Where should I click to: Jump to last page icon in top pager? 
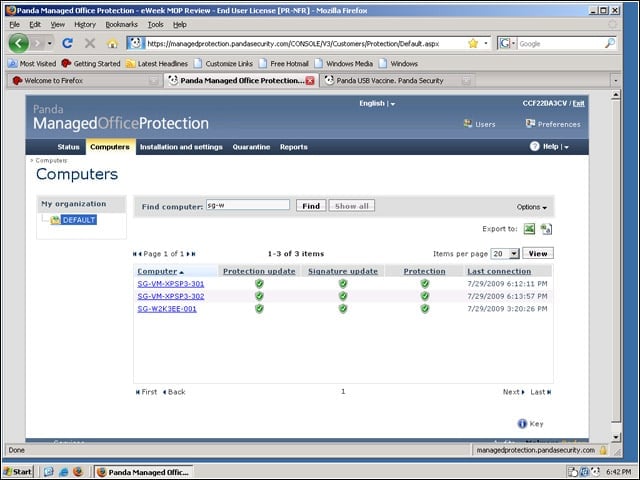[x=193, y=254]
